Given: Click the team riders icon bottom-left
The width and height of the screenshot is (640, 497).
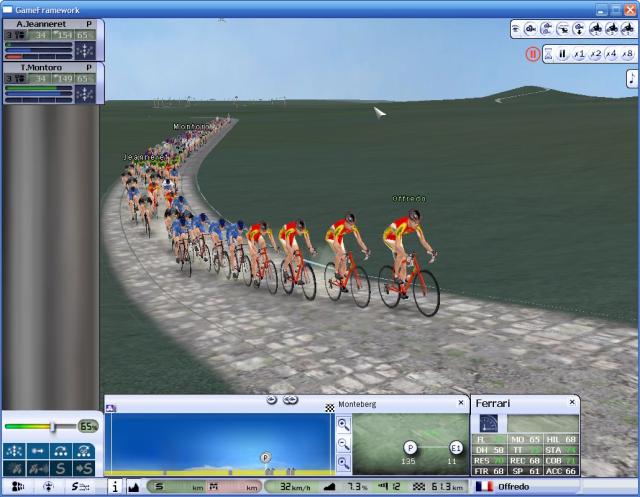Looking at the screenshot, I should coord(18,487).
